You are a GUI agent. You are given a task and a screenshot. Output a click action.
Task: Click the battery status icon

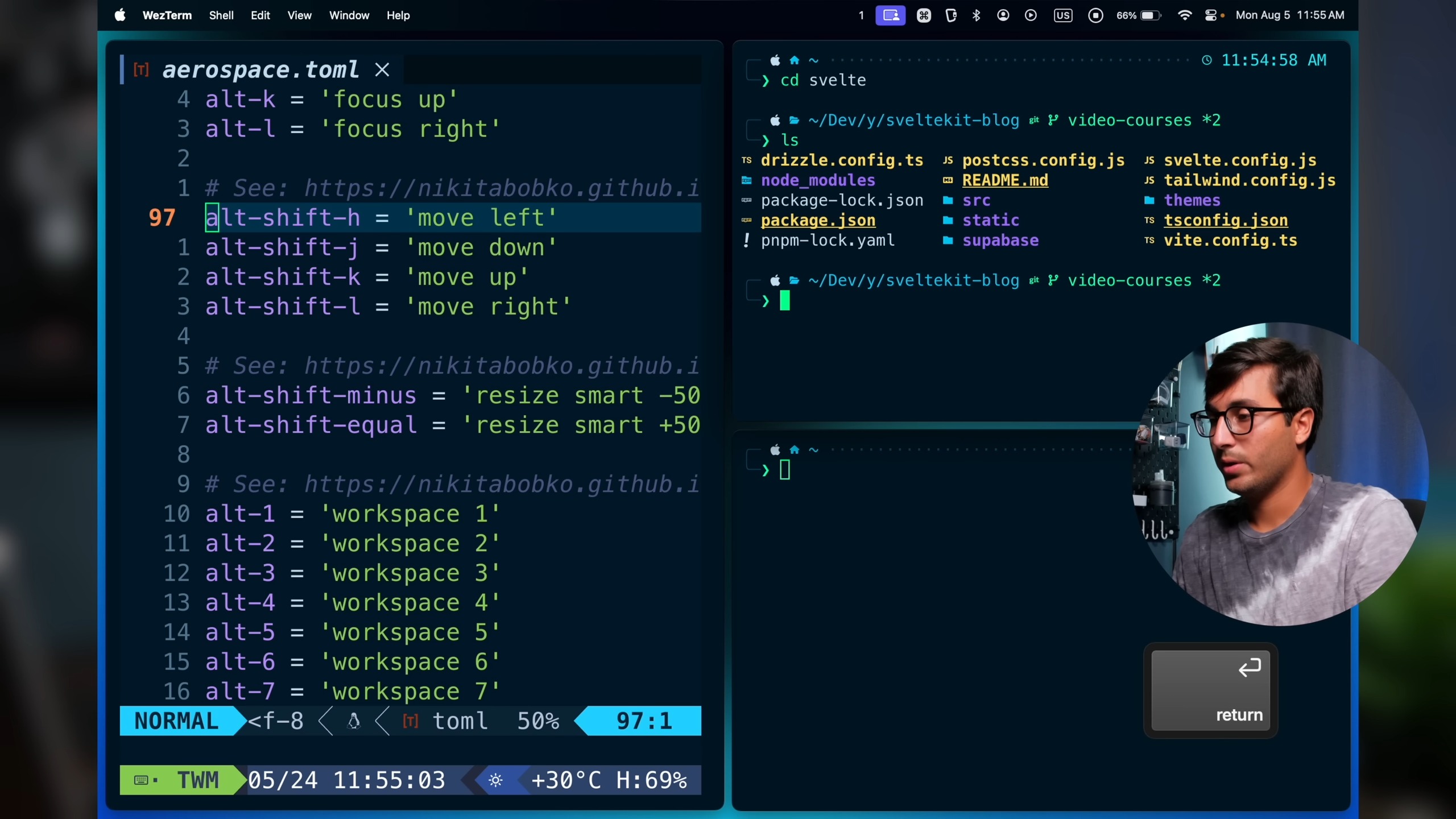coord(1150,15)
